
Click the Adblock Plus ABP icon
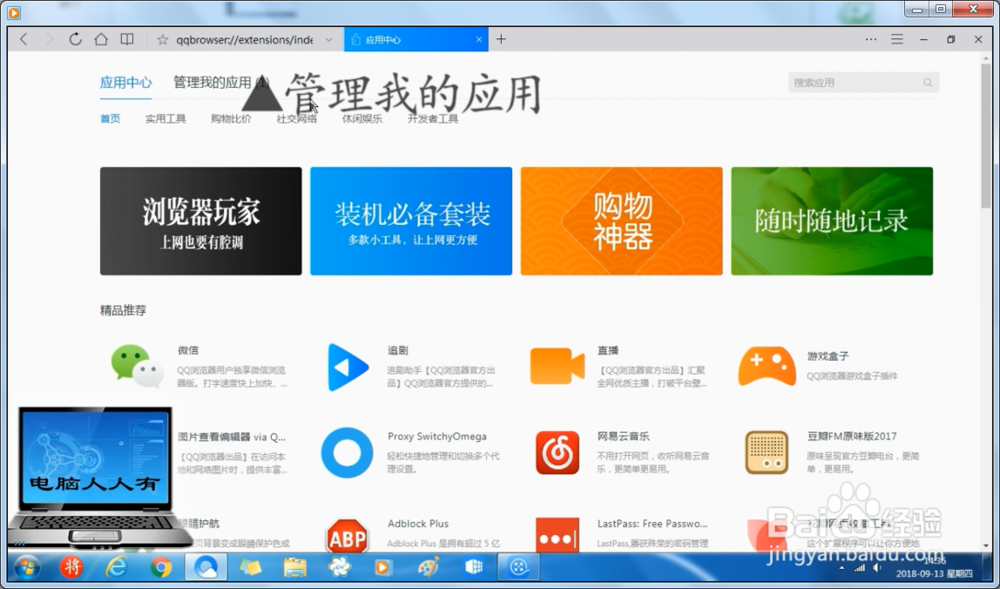tap(347, 537)
